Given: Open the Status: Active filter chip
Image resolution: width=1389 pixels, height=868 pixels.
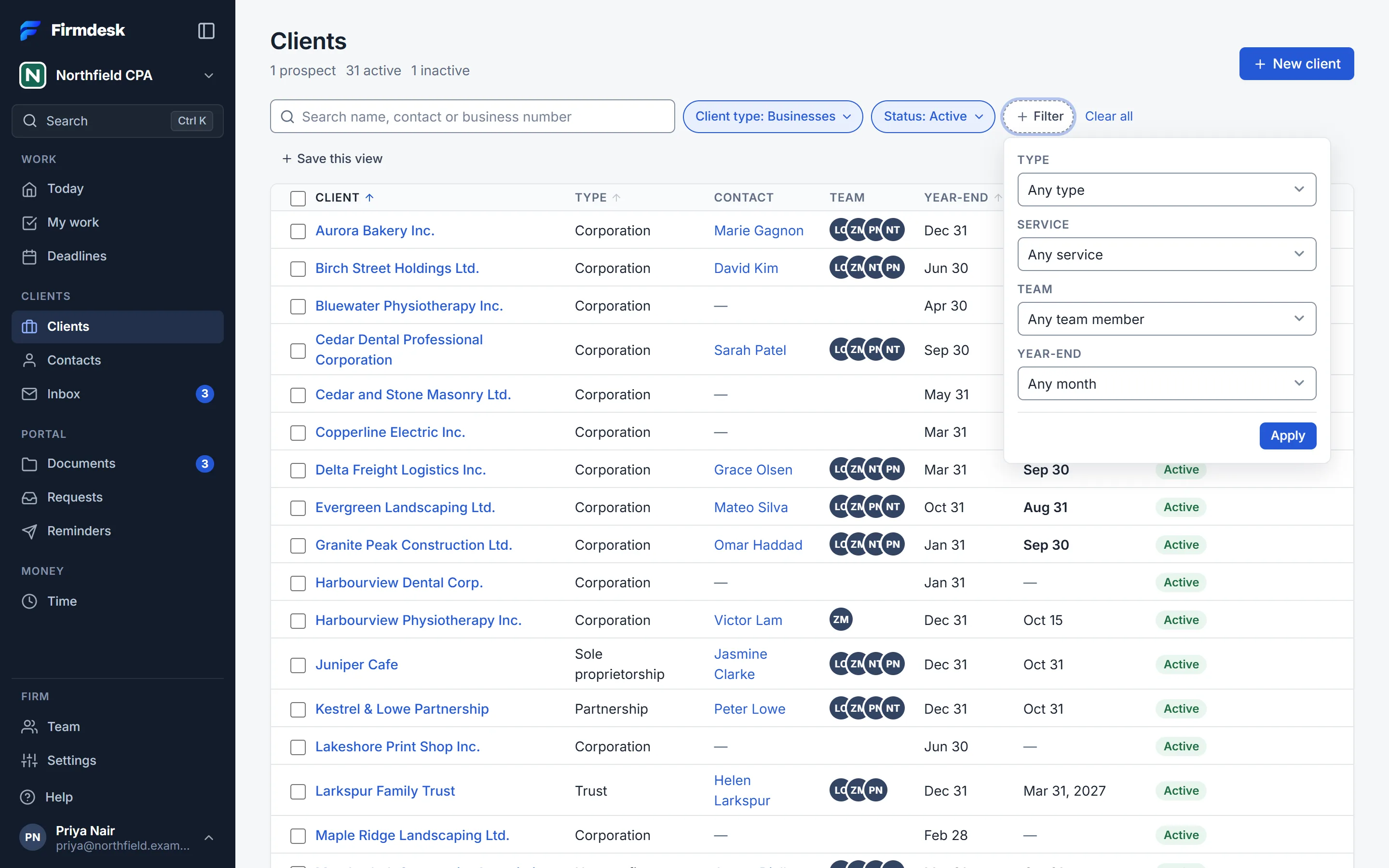Looking at the screenshot, I should click(x=933, y=117).
